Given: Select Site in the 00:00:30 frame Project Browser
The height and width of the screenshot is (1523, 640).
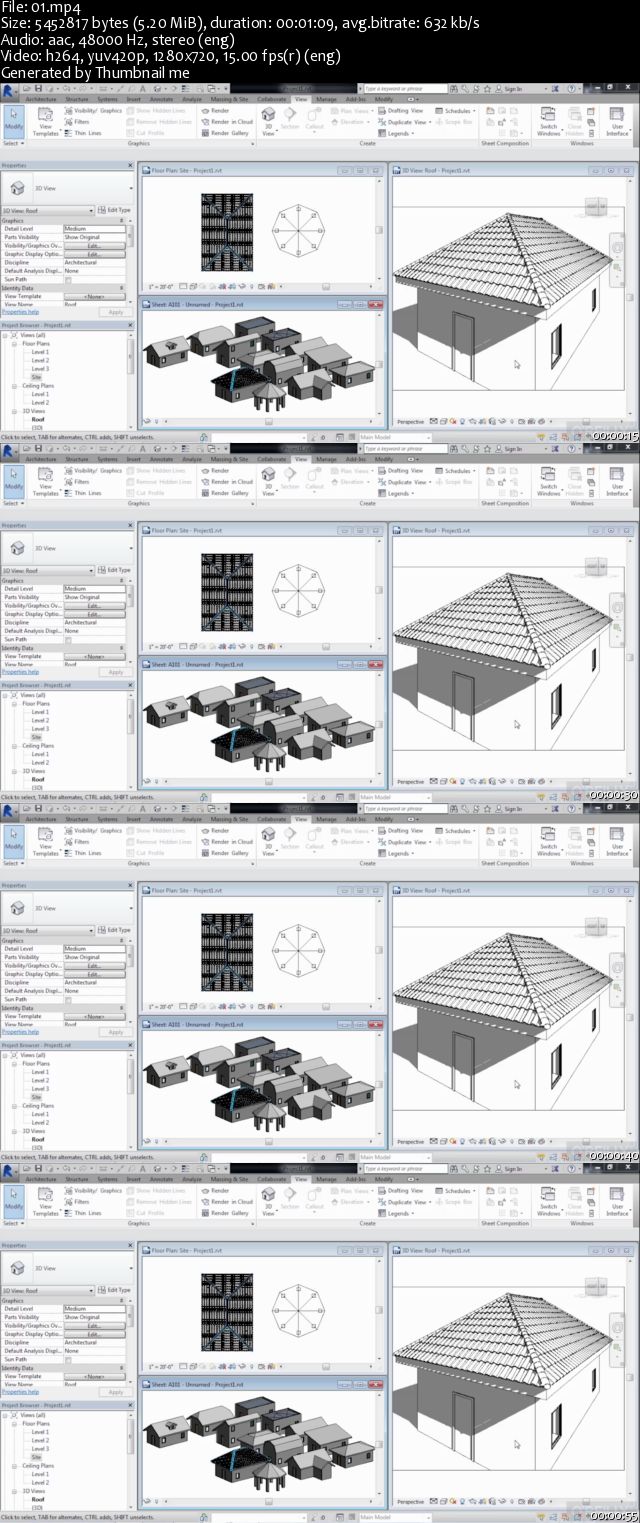Looking at the screenshot, I should pos(36,737).
